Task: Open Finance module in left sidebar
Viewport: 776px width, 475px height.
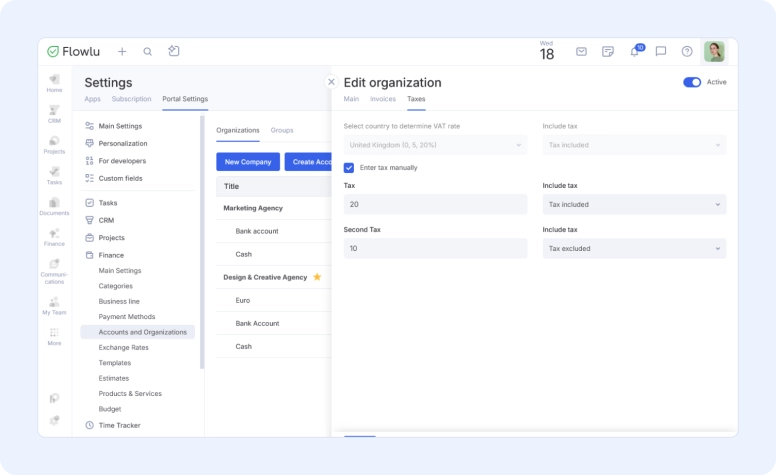Action: [54, 236]
